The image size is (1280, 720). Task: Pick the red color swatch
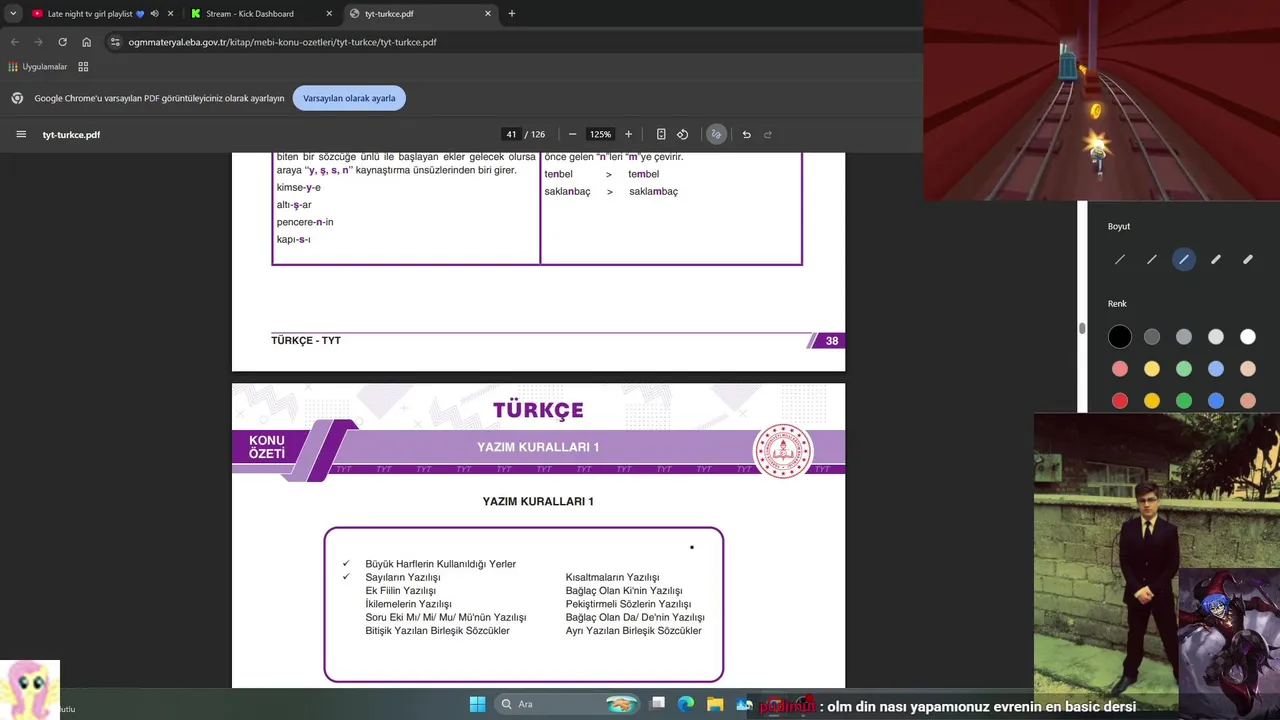point(1120,401)
